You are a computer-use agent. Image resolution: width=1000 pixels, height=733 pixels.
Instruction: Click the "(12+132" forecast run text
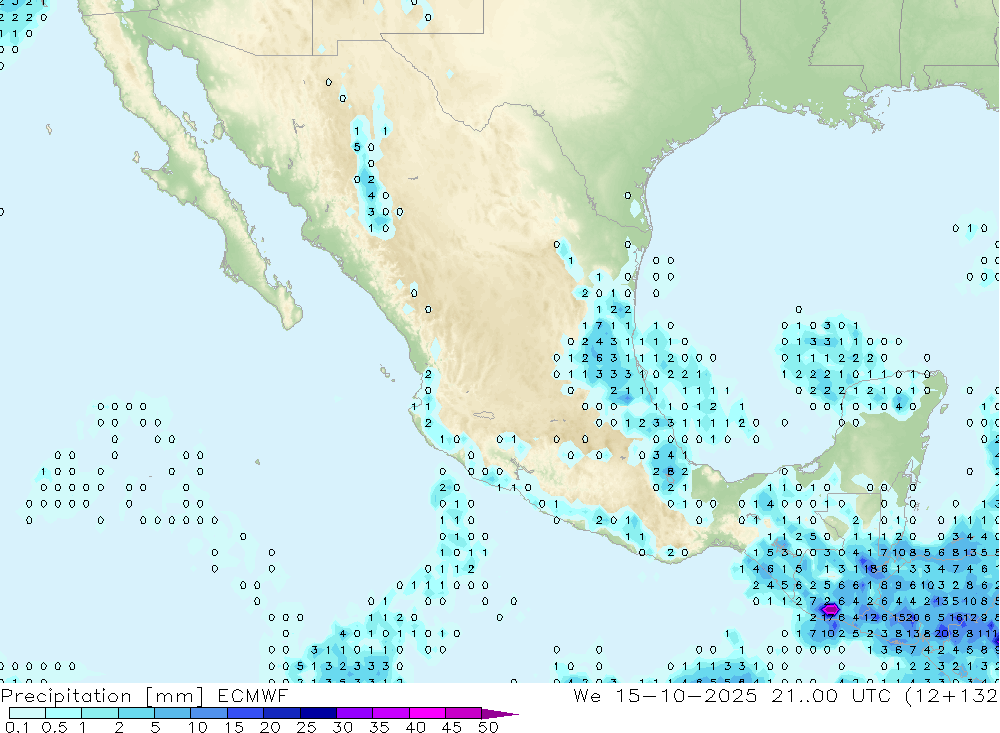pyautogui.click(x=952, y=696)
